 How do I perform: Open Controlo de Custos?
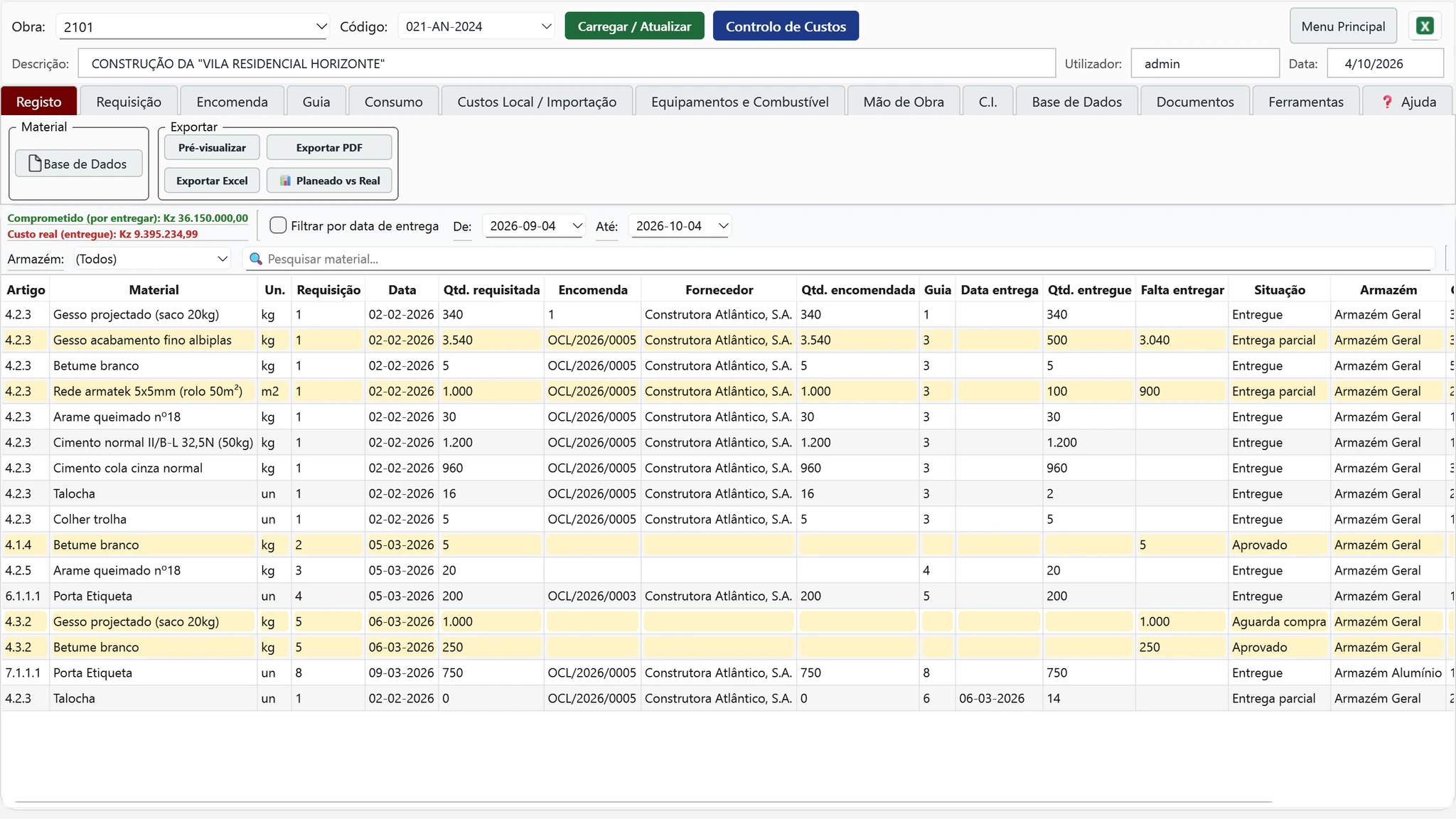pyautogui.click(x=786, y=26)
